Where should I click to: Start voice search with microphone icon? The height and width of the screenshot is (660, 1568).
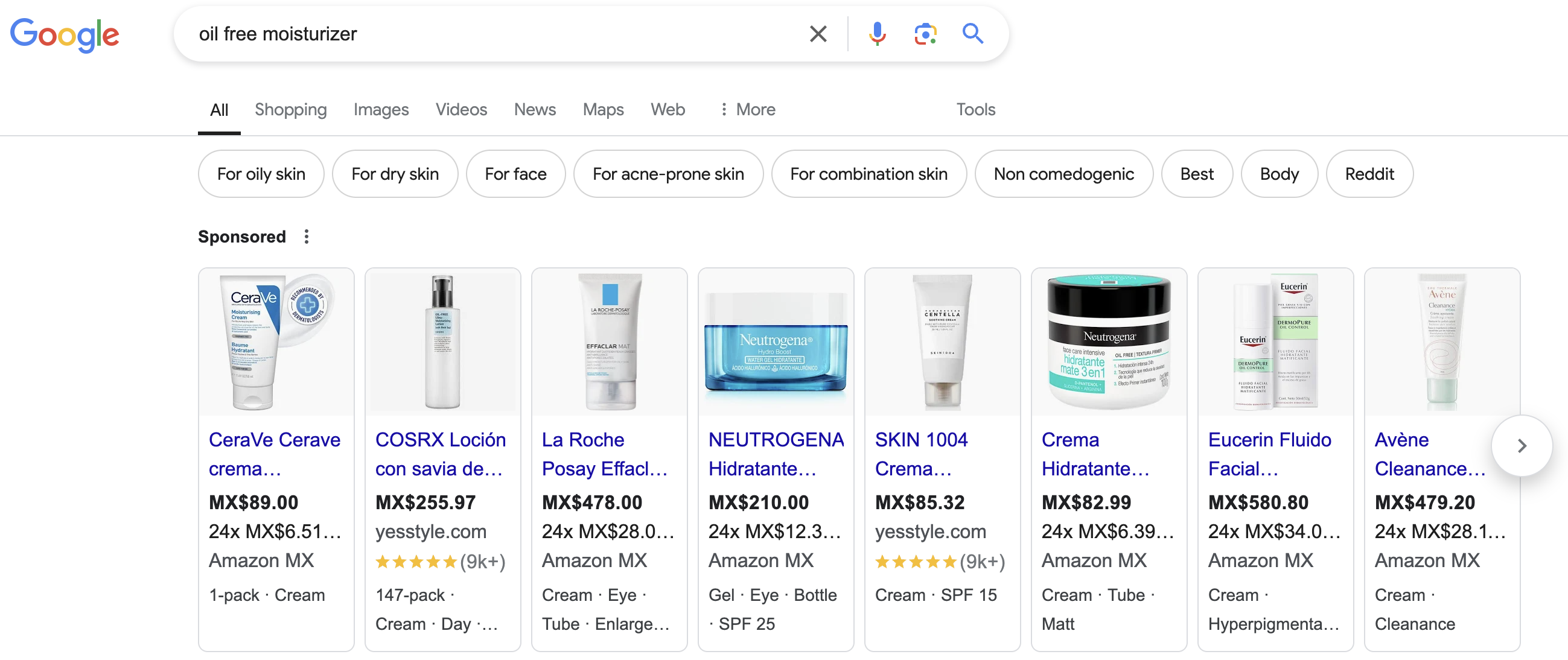pos(876,33)
